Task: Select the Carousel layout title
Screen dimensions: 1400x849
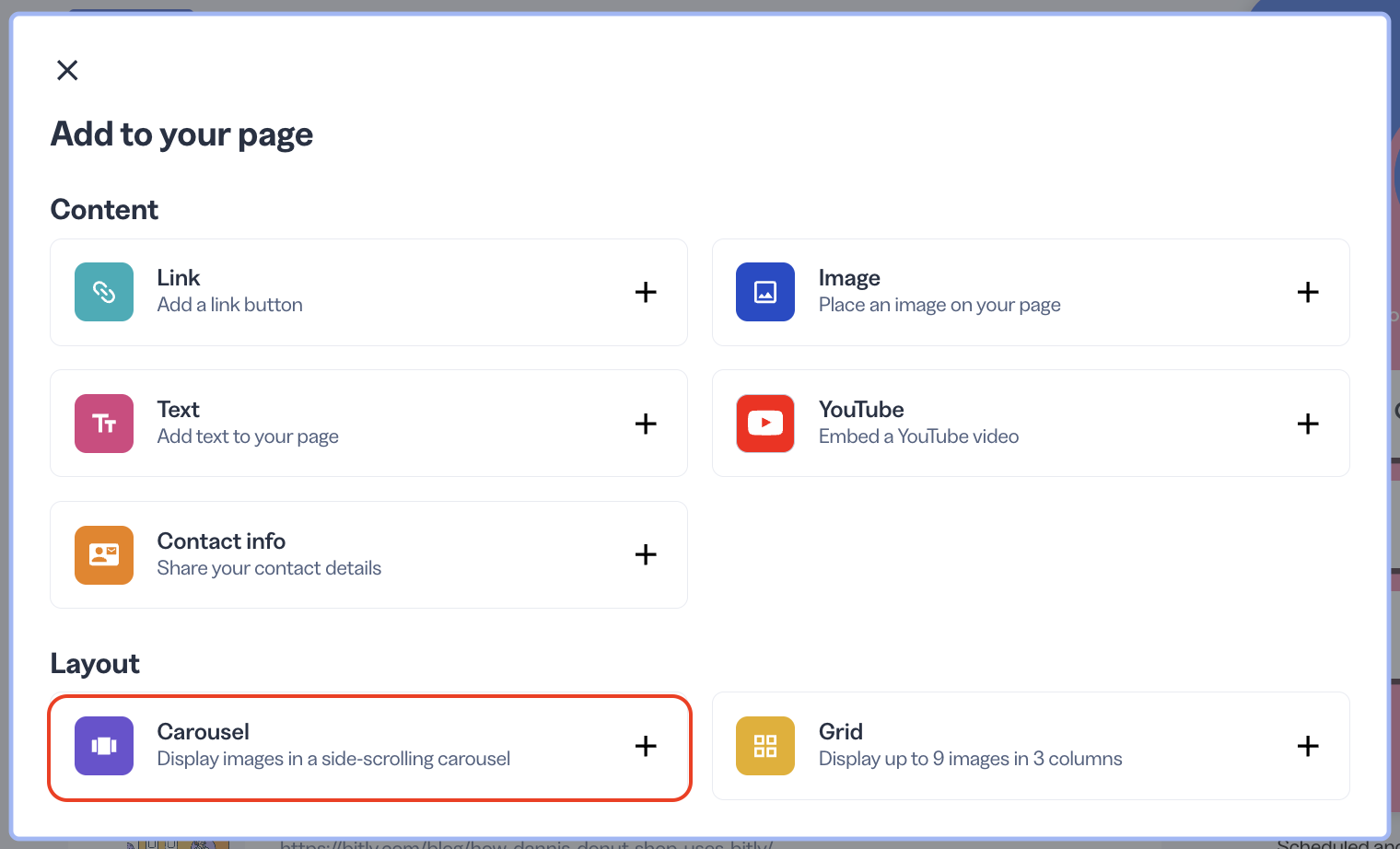Action: [x=203, y=732]
